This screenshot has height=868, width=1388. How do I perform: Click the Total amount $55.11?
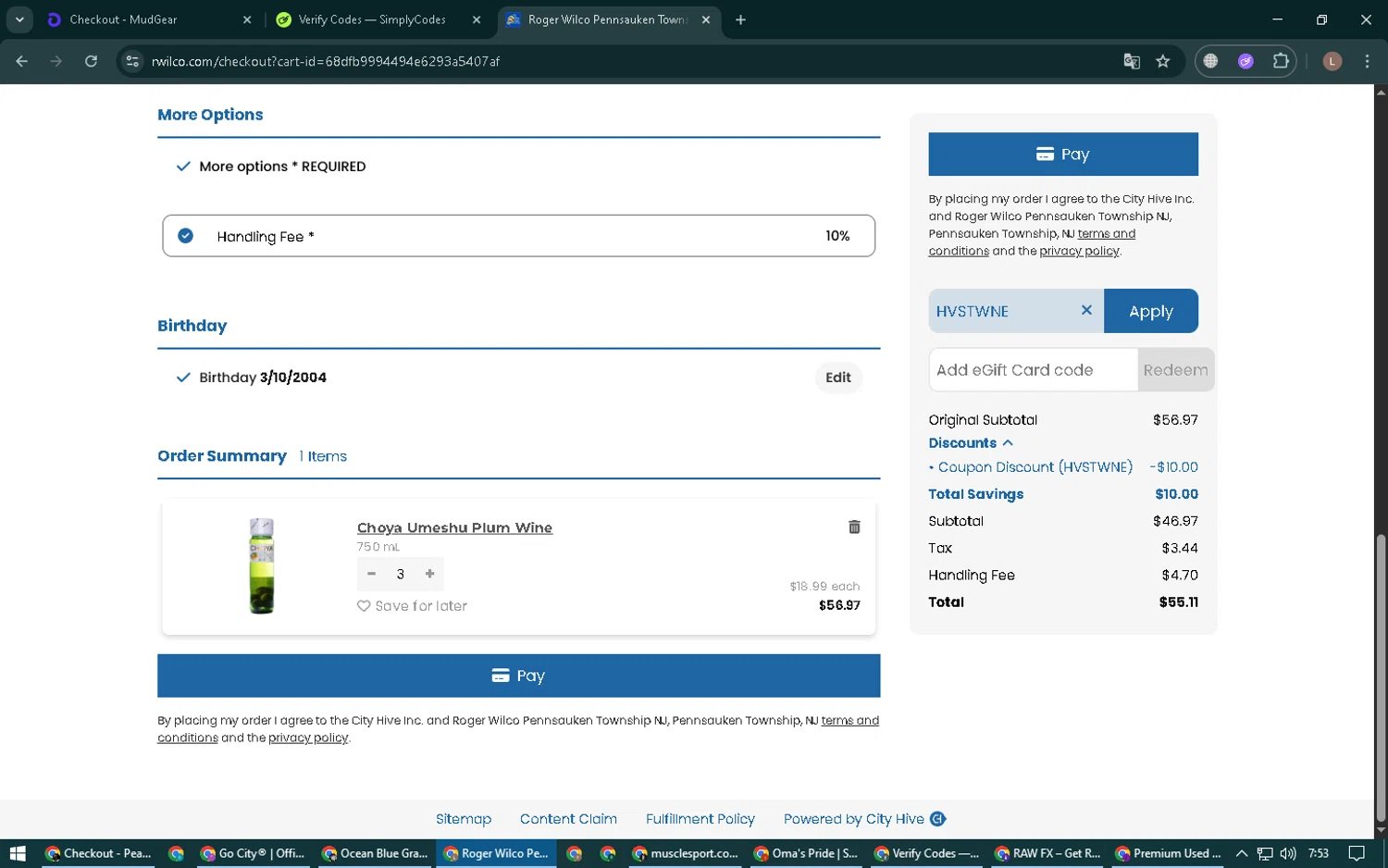1178,601
